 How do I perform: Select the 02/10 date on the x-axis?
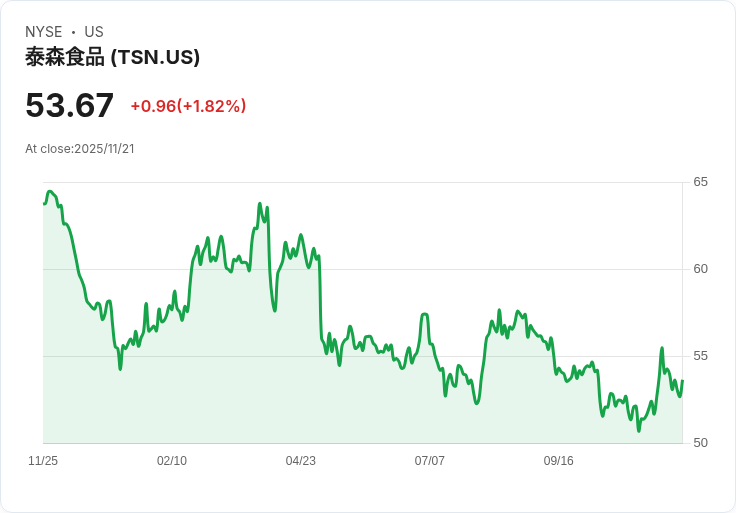coord(172,461)
